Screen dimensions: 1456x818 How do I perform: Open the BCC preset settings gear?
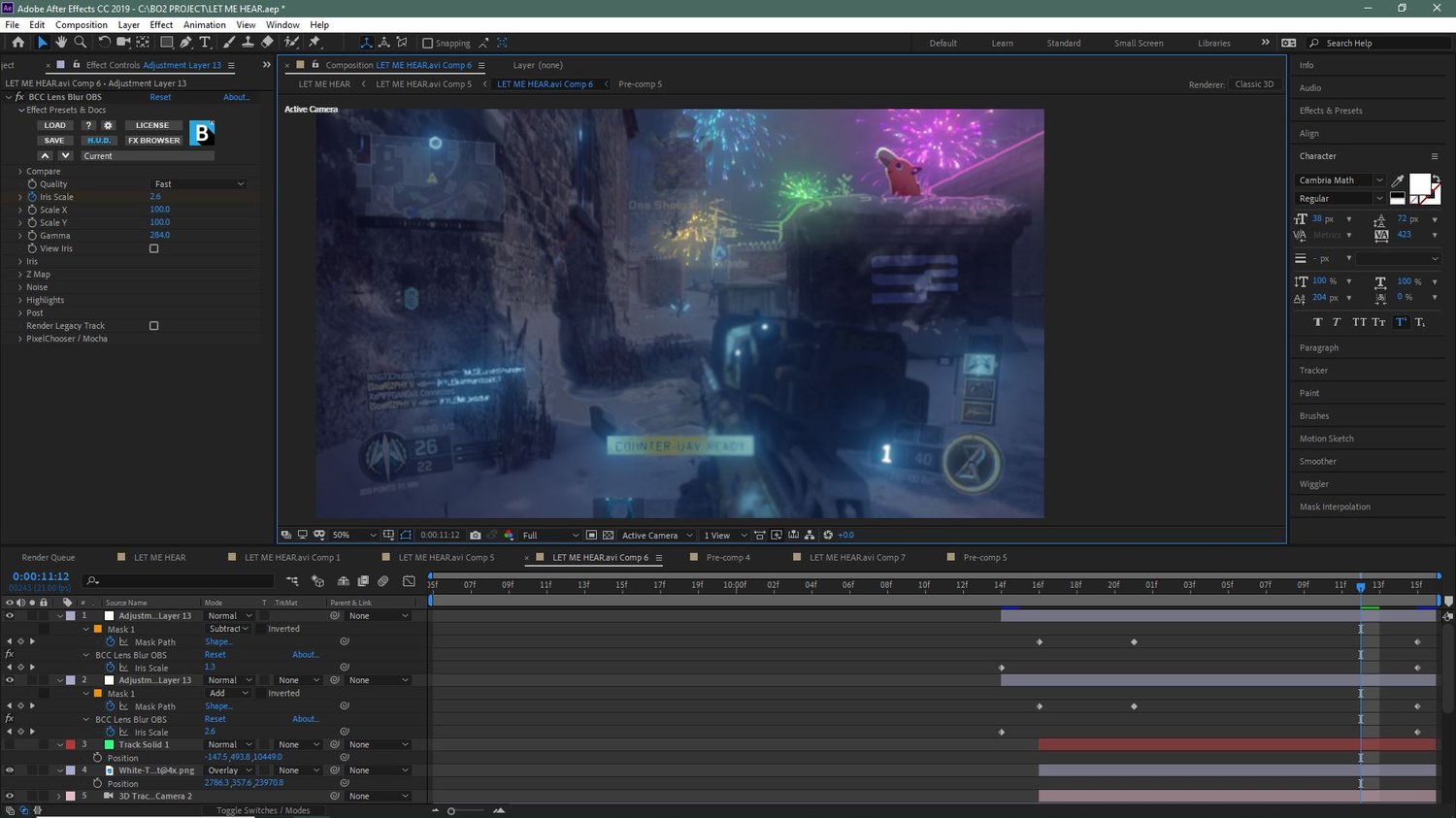(x=108, y=125)
